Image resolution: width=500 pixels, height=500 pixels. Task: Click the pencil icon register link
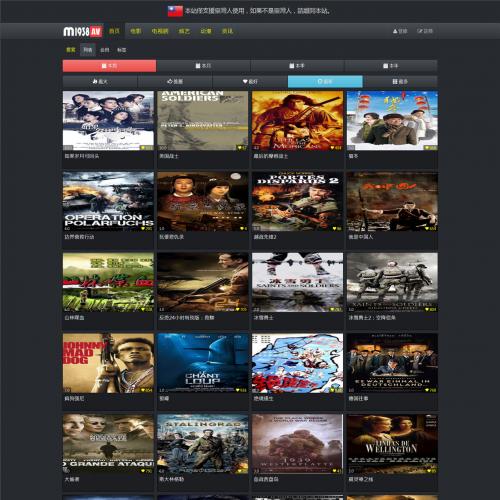pyautogui.click(x=425, y=31)
